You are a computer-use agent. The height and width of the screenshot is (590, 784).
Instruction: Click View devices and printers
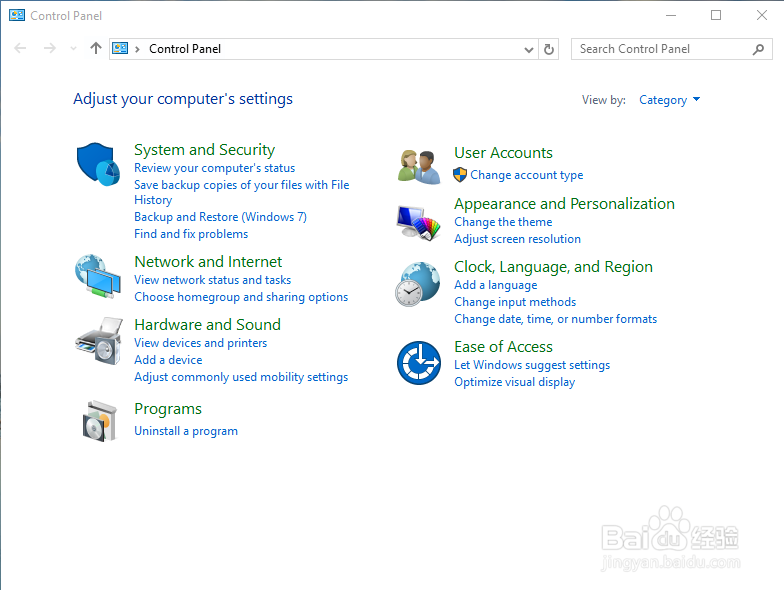pyautogui.click(x=200, y=343)
